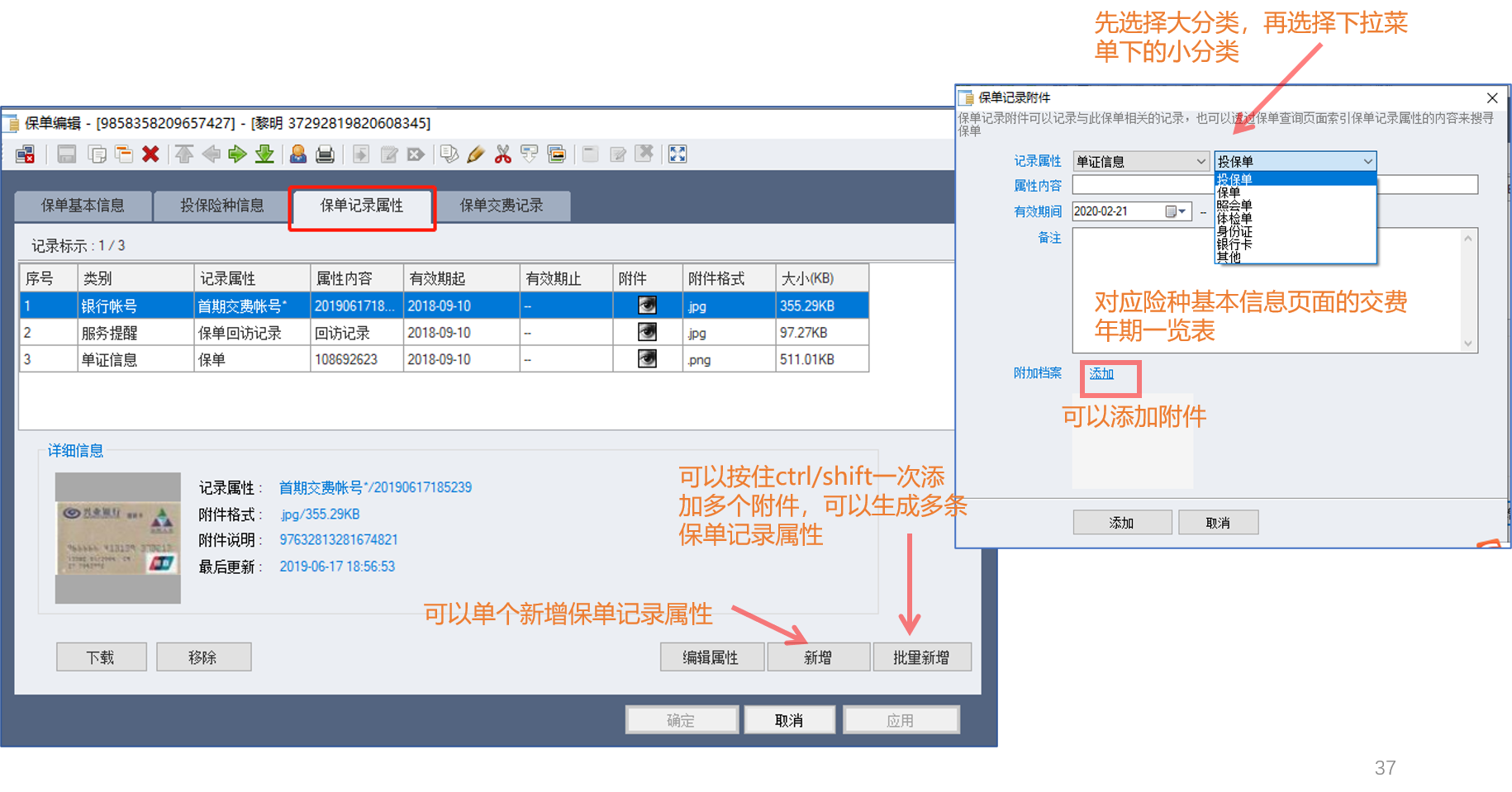The image size is (1512, 792).
Task: Click the customer person icon in toolbar
Action: (298, 154)
